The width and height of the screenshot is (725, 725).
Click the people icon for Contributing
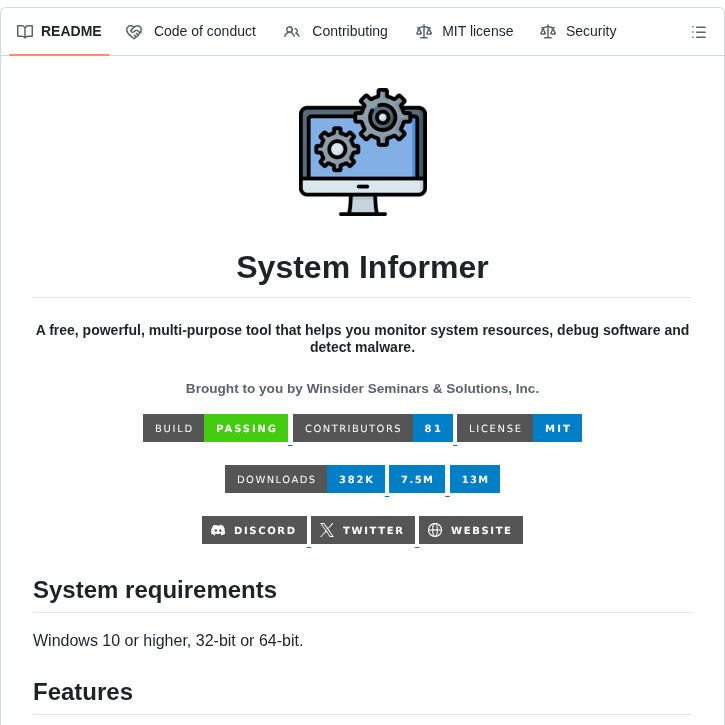coord(292,32)
